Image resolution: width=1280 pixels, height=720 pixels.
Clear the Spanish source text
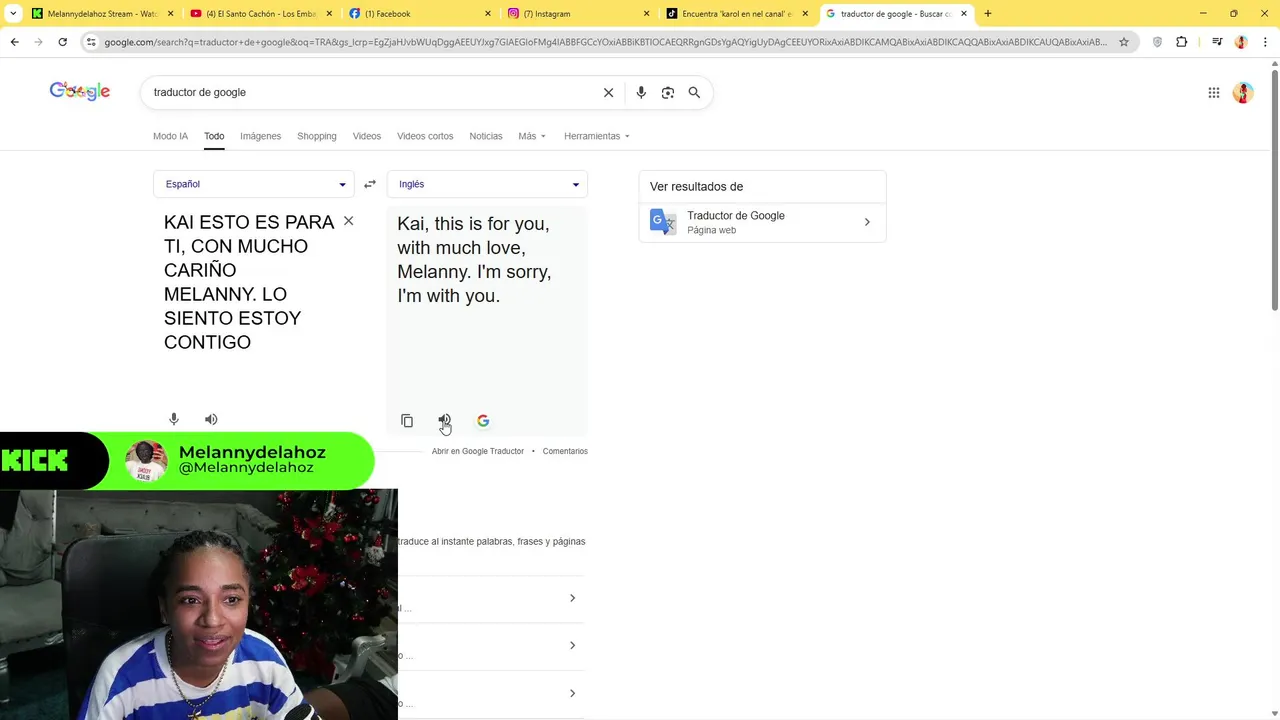click(x=348, y=221)
